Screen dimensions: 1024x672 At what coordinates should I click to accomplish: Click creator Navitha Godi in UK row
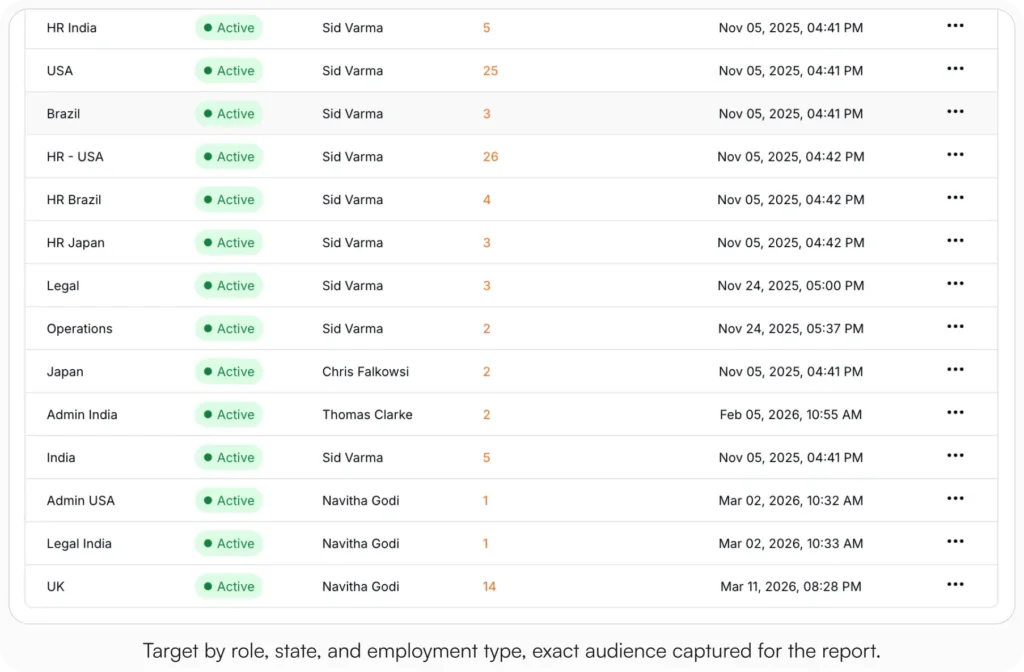pos(360,586)
